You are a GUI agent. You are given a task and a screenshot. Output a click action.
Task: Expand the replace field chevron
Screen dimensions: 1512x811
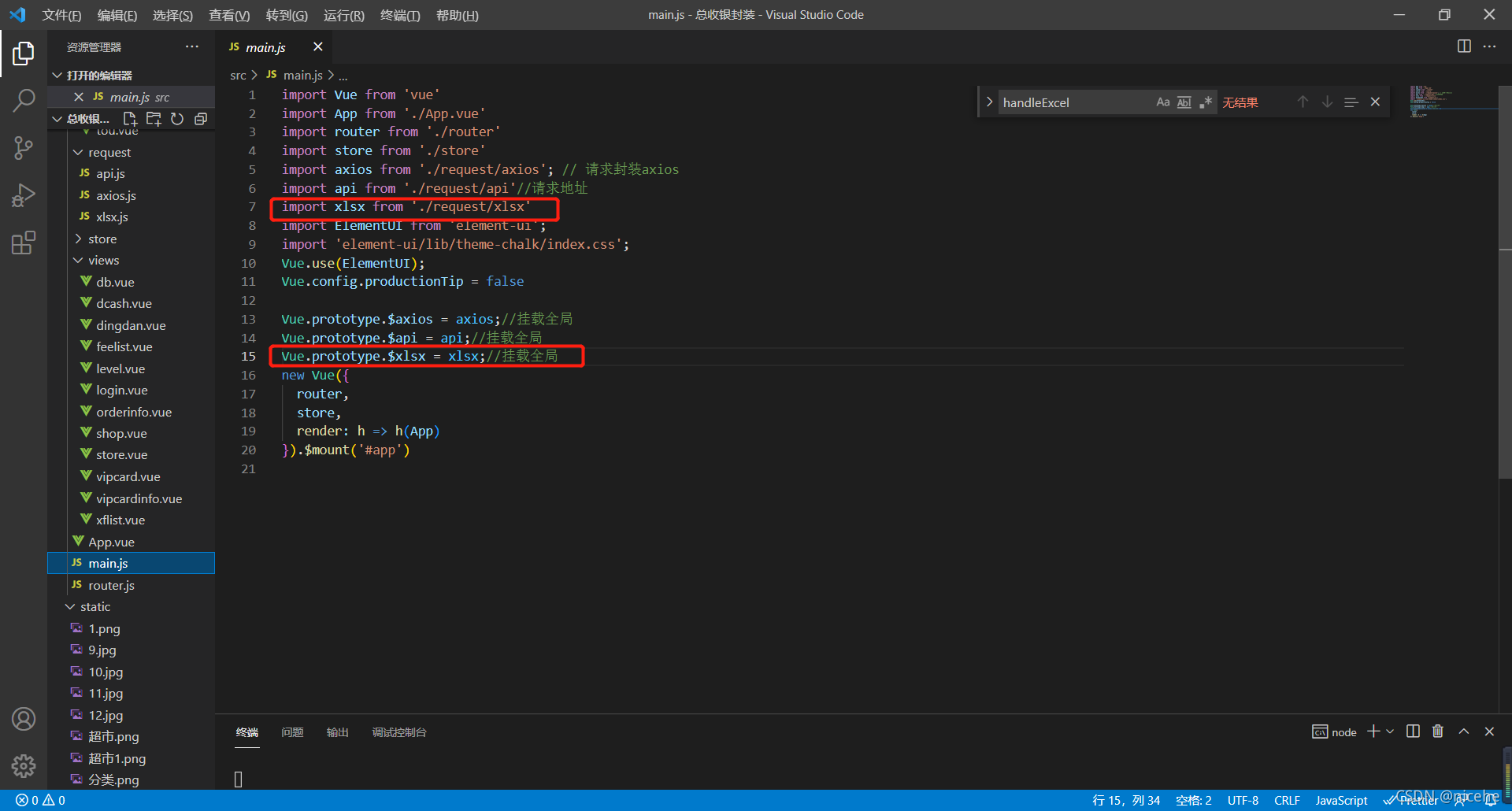pyautogui.click(x=989, y=102)
